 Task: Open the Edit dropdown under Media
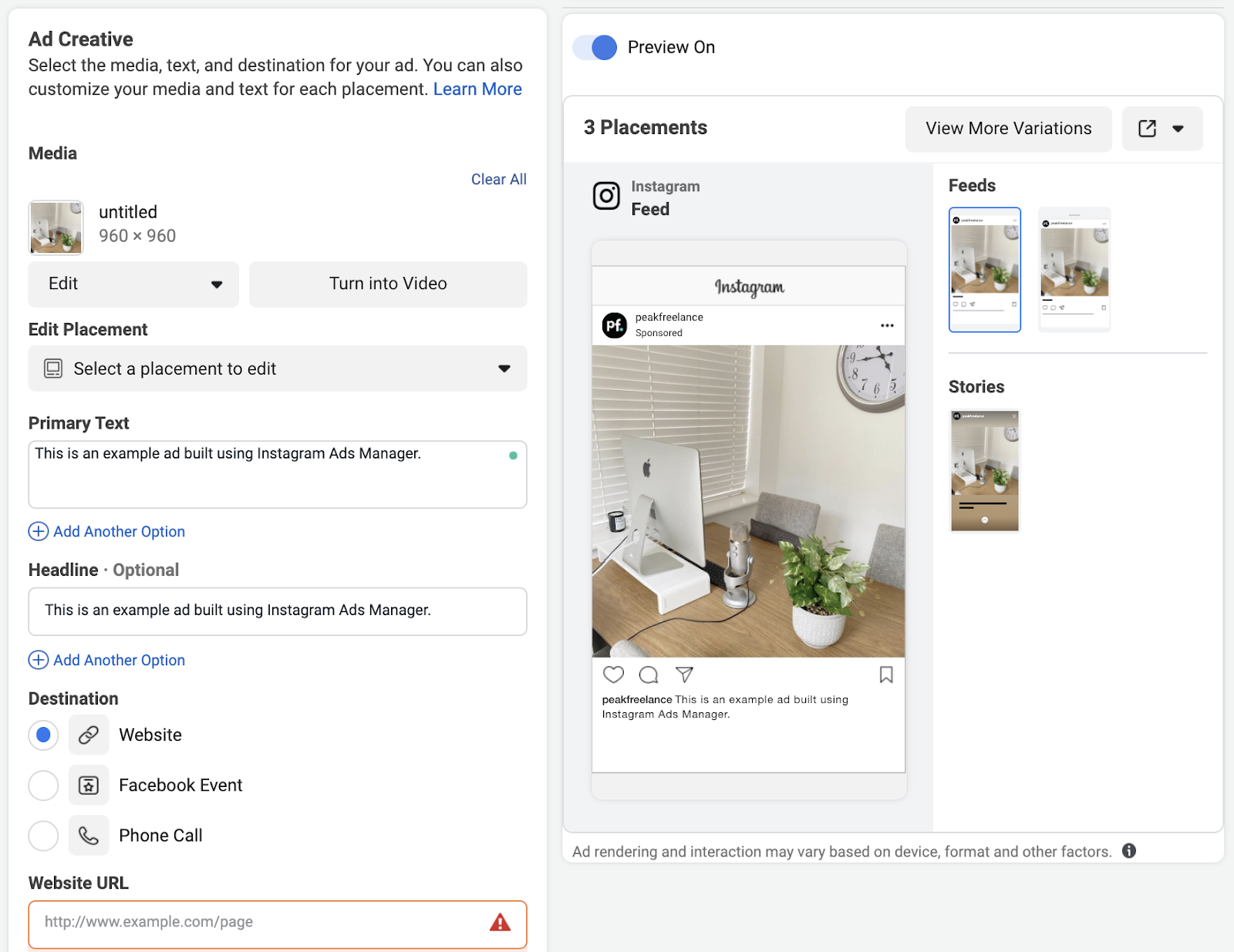point(133,284)
